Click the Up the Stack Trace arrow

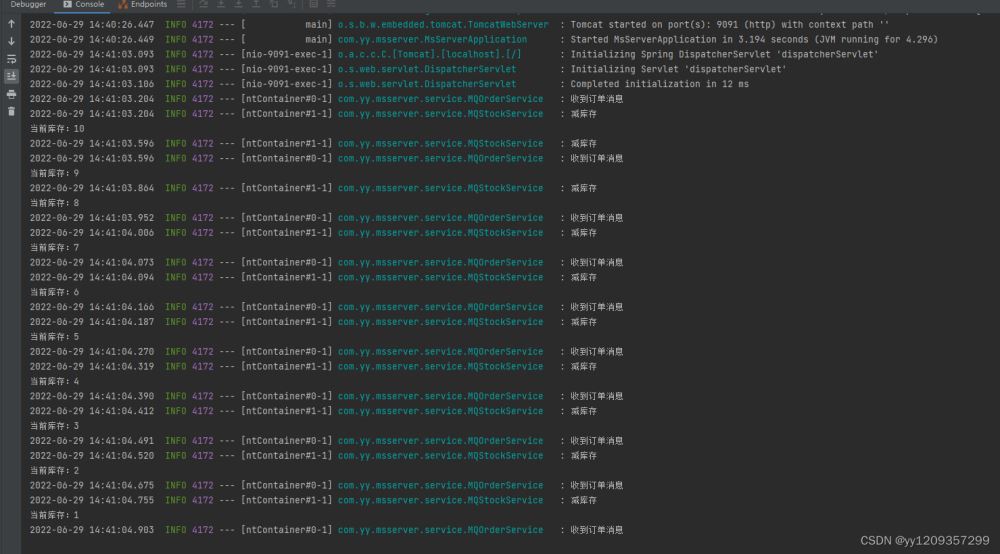click(11, 23)
